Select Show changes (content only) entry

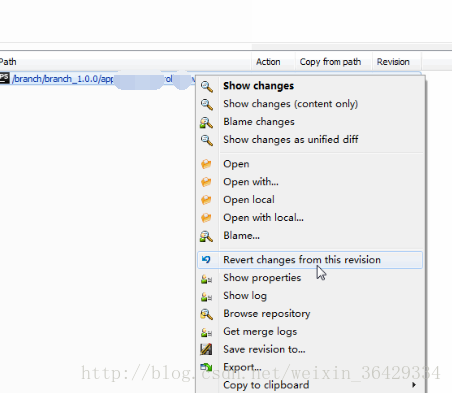[311, 104]
